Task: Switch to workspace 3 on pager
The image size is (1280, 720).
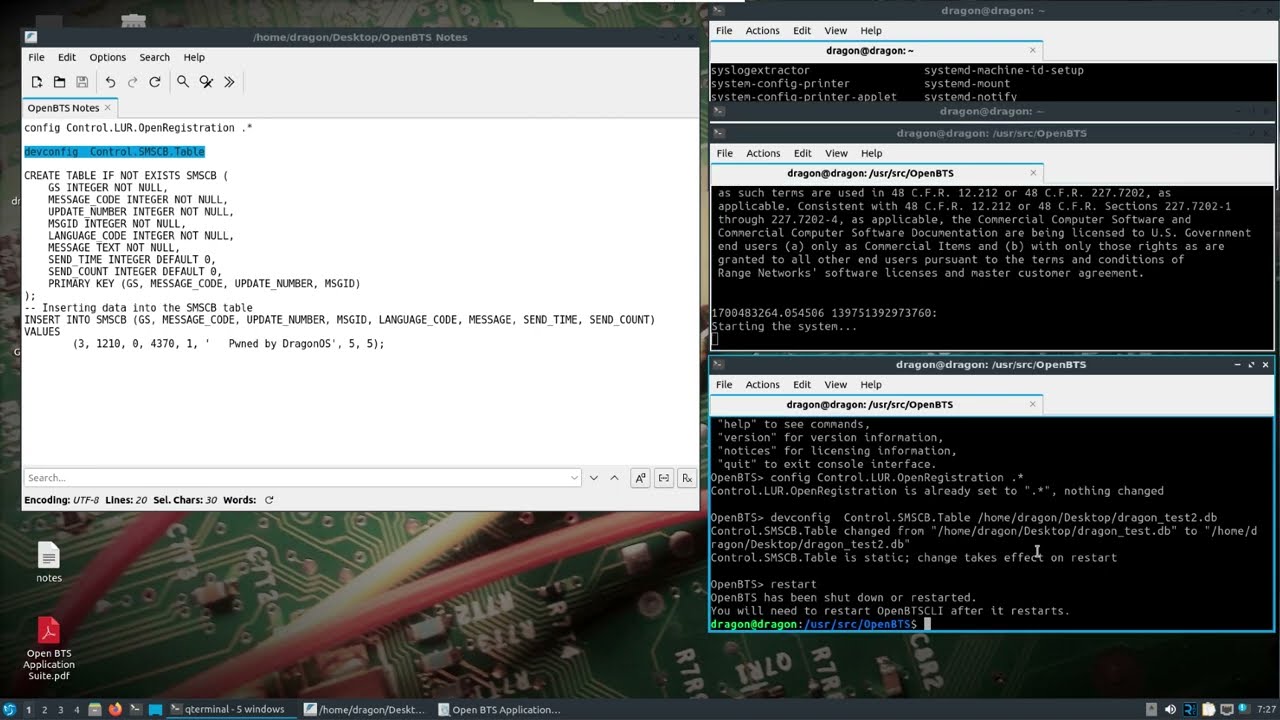Action: click(x=60, y=710)
